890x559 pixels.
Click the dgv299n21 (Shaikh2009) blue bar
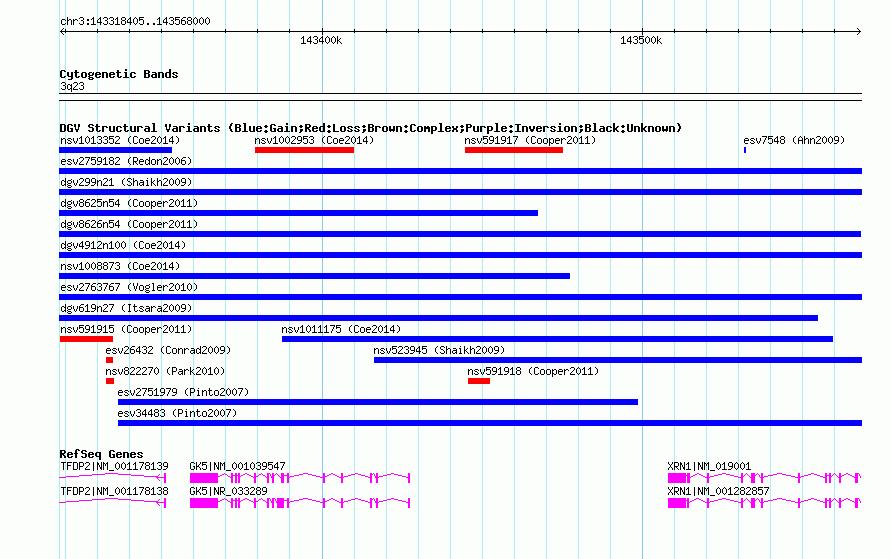[x=460, y=192]
